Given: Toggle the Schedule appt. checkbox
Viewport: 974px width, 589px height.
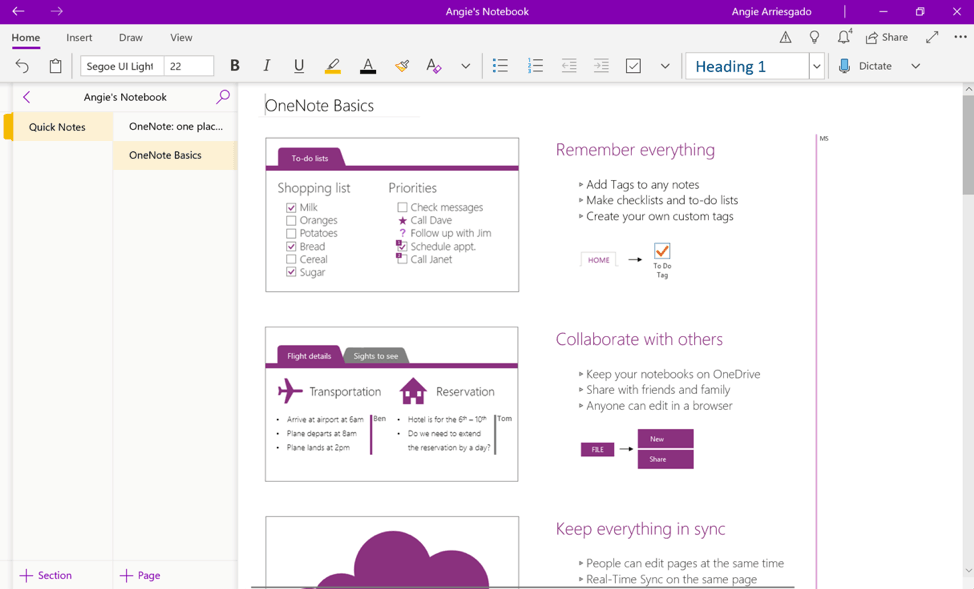Looking at the screenshot, I should [x=402, y=246].
